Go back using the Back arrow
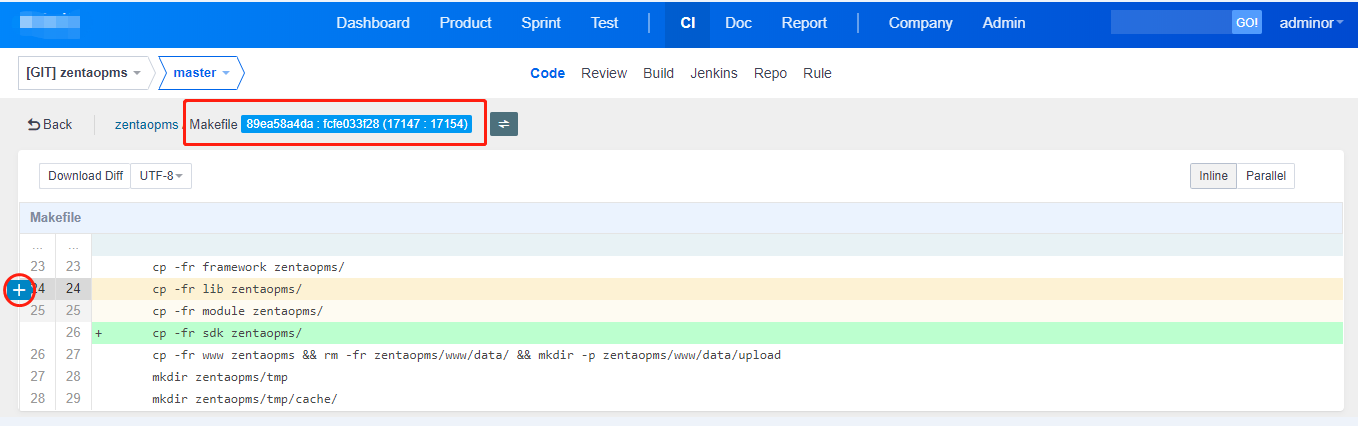Screen dimensions: 1358x426 coord(50,125)
